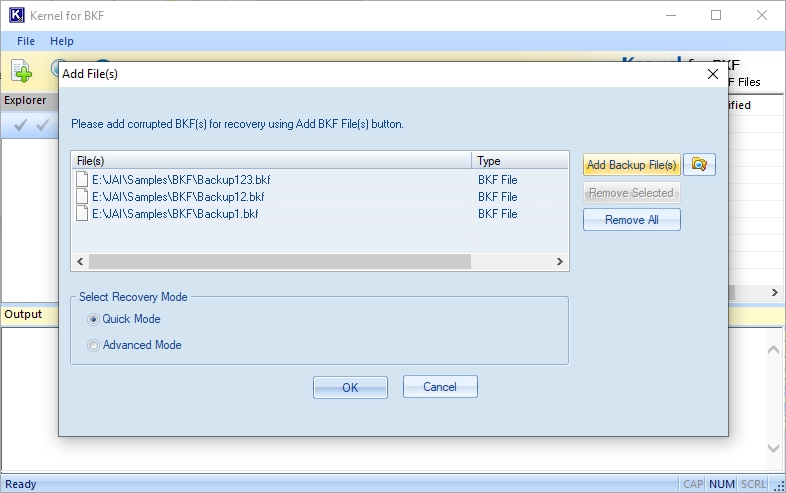The image size is (786, 493).
Task: Click NUM indicator in status bar
Action: [722, 484]
